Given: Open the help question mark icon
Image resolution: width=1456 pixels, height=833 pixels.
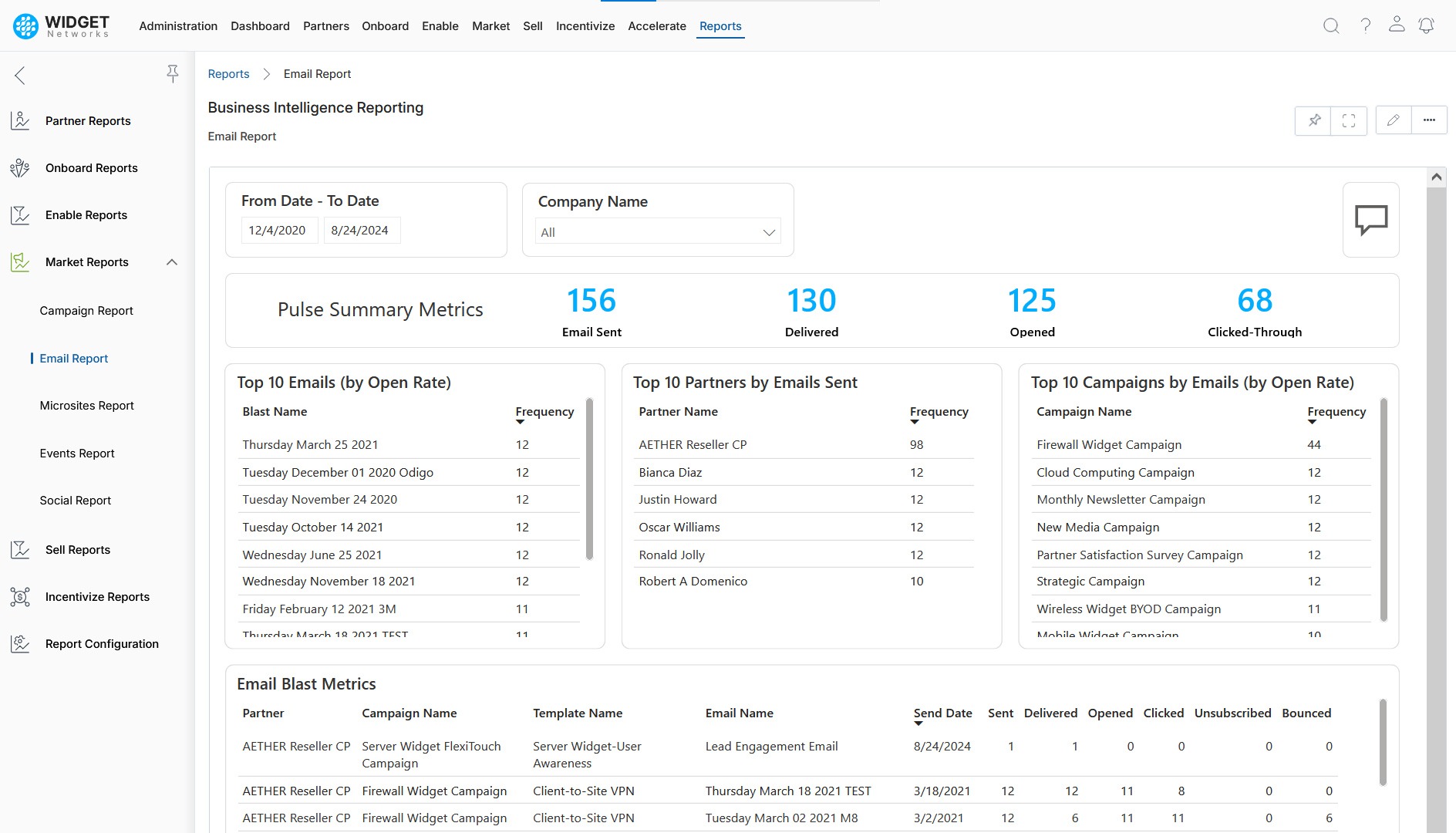Looking at the screenshot, I should point(1365,25).
